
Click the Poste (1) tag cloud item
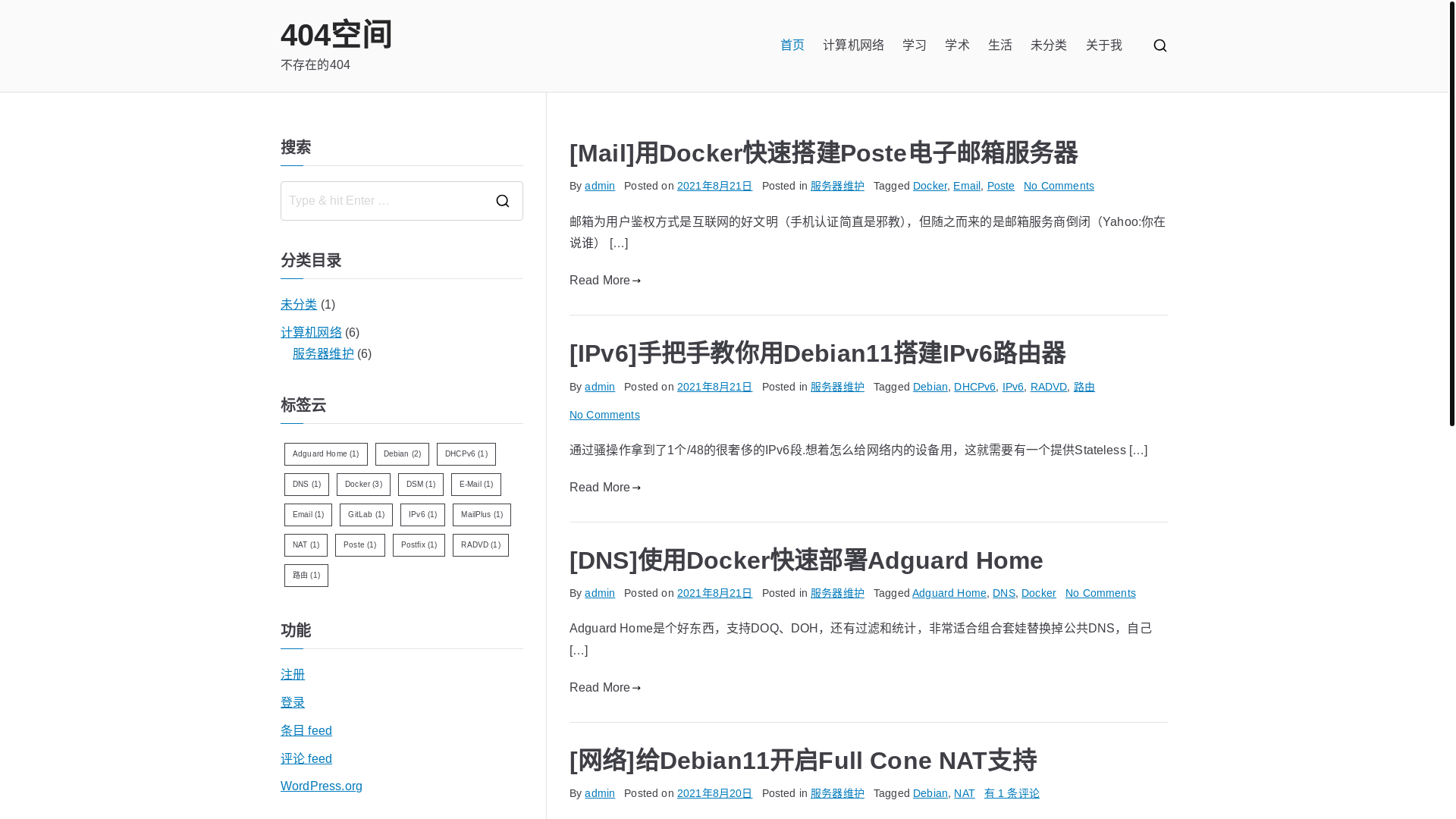pyautogui.click(x=360, y=545)
